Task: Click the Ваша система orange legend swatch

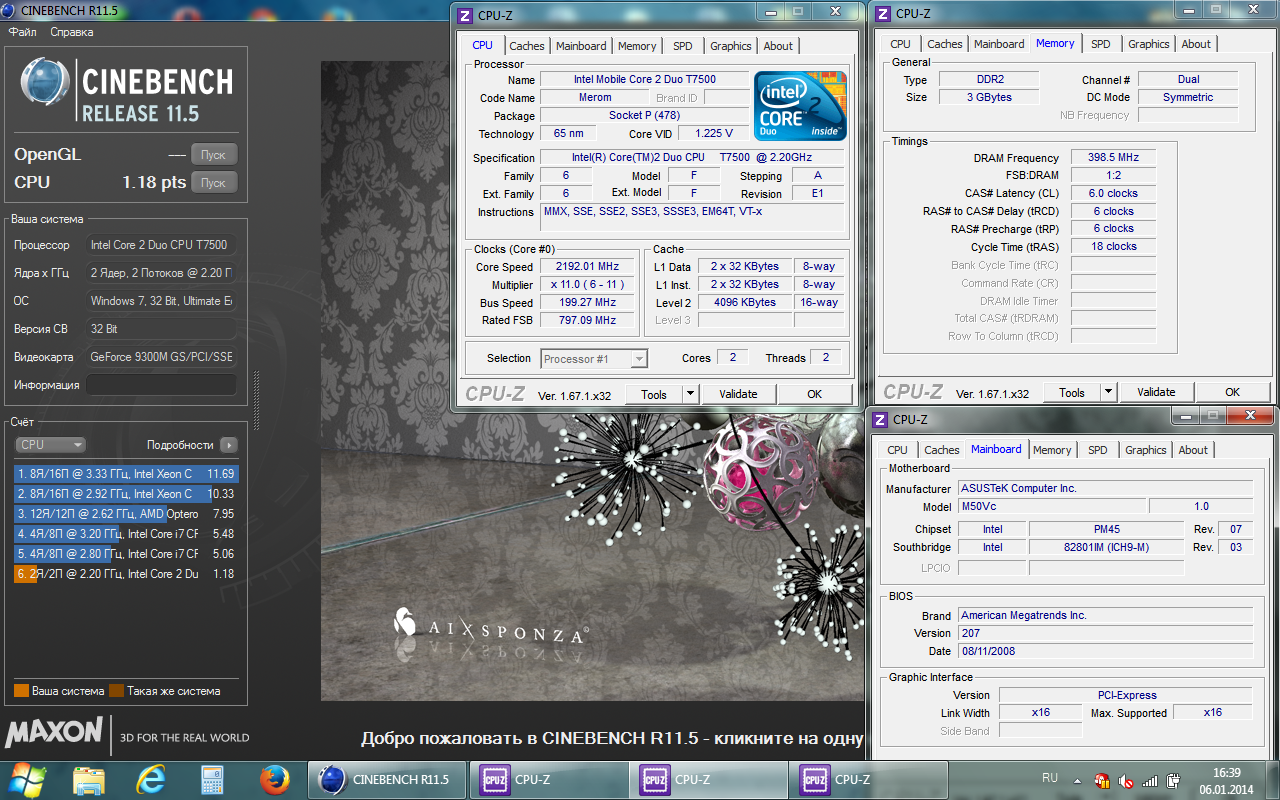Action: coord(21,691)
